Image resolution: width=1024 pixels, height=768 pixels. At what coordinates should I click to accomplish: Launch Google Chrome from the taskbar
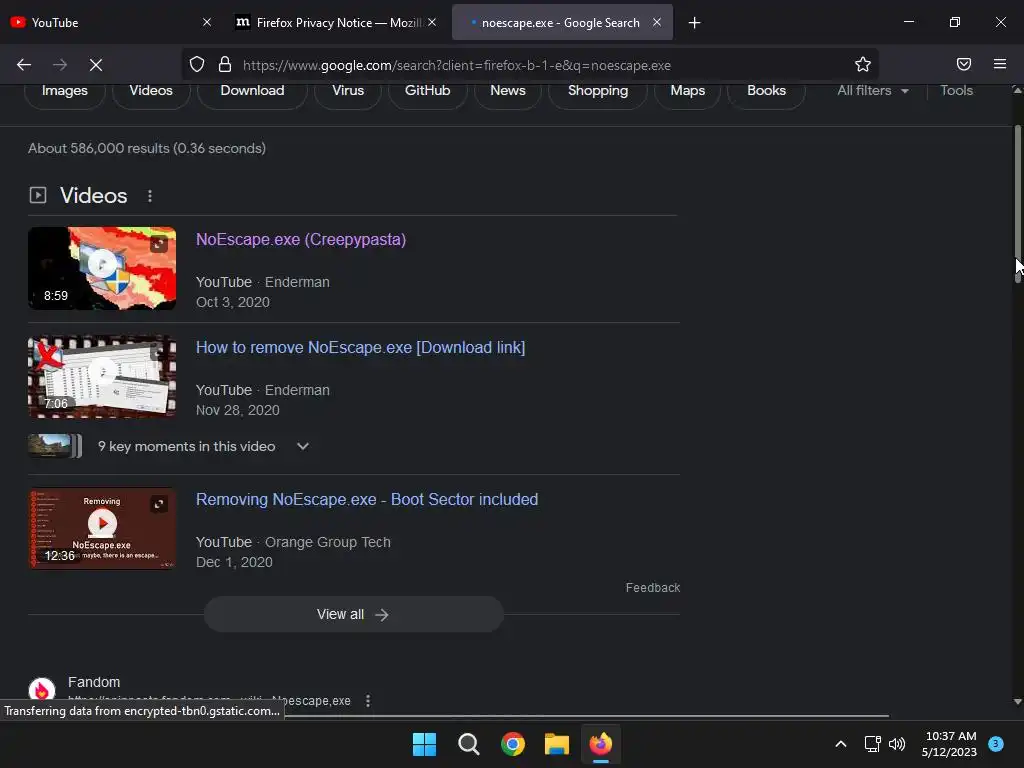pyautogui.click(x=513, y=744)
